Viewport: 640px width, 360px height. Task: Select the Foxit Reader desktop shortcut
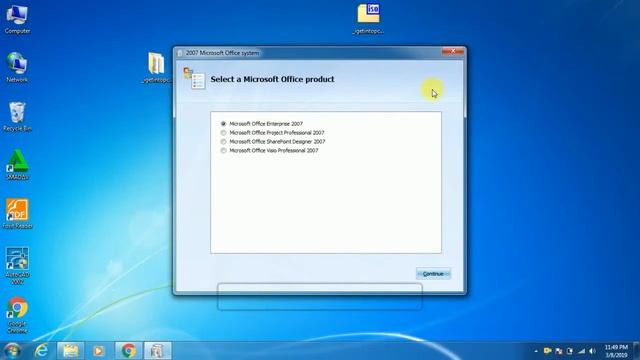(x=17, y=213)
